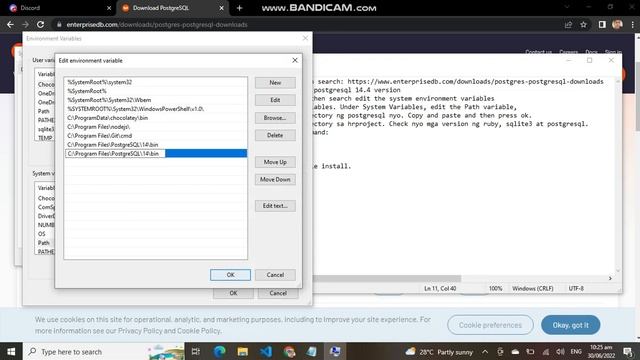This screenshot has width=640, height=360.
Task: Open Visual Studio Code from the taskbar
Action: [x=266, y=351]
